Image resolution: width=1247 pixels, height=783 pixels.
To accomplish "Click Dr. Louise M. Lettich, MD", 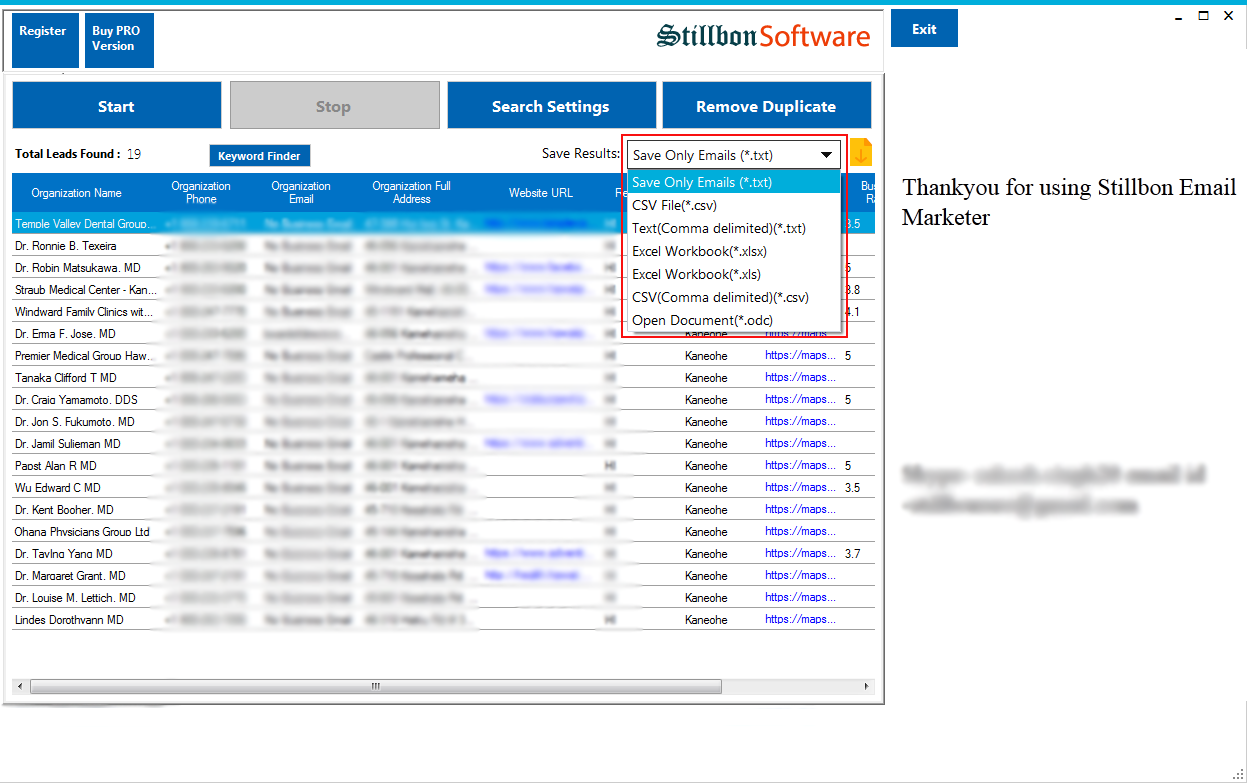I will [75, 598].
